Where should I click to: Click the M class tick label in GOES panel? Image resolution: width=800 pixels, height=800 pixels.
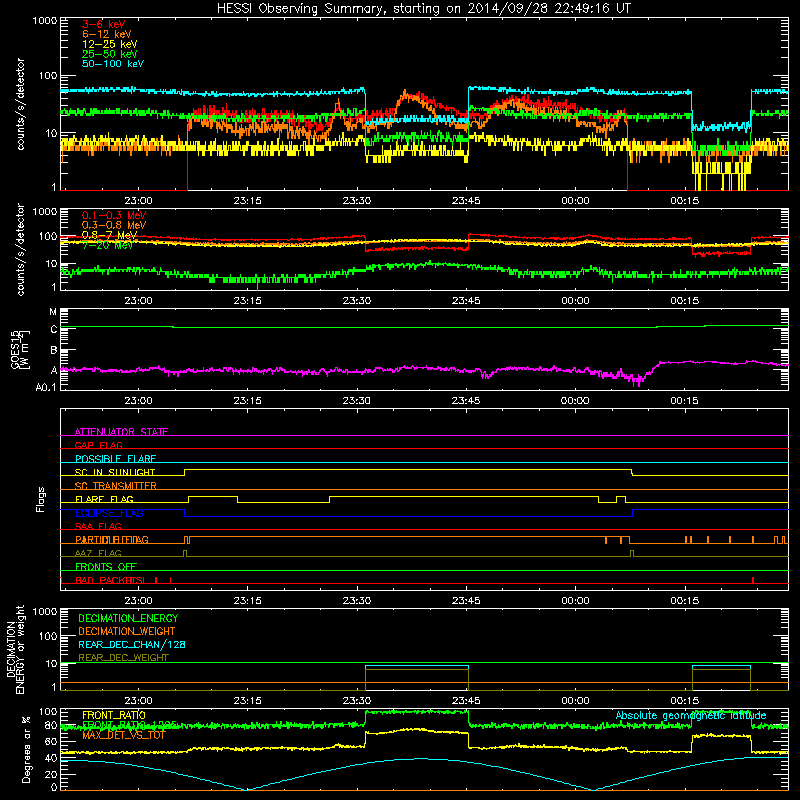(53, 312)
